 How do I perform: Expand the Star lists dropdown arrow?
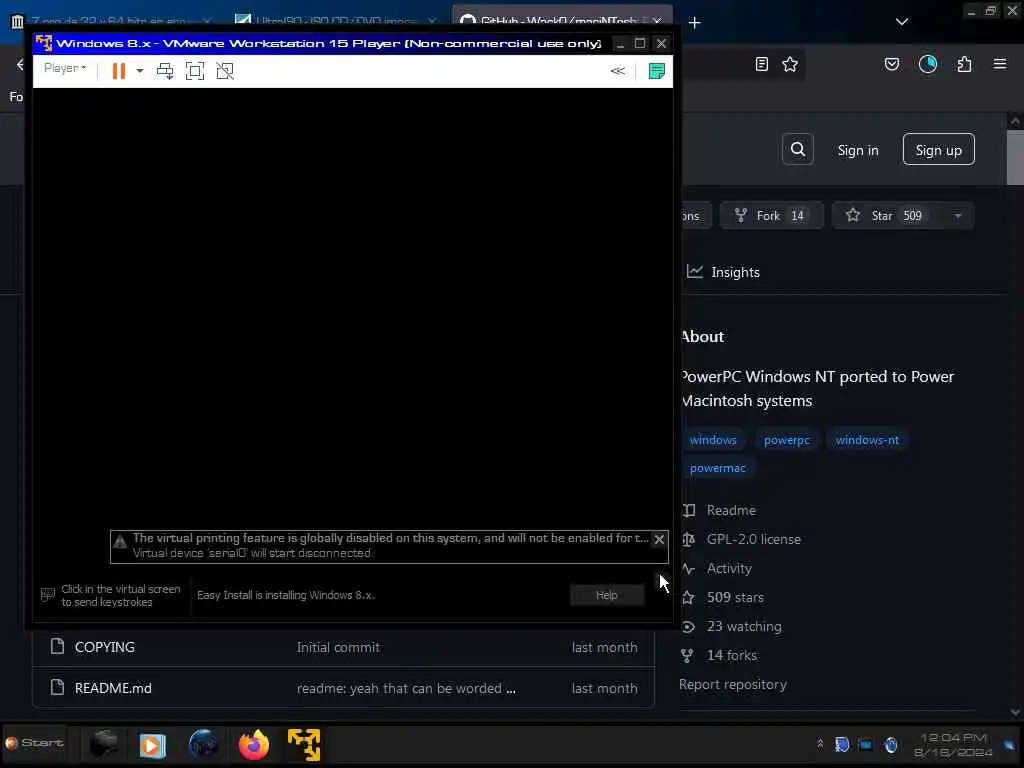[957, 216]
